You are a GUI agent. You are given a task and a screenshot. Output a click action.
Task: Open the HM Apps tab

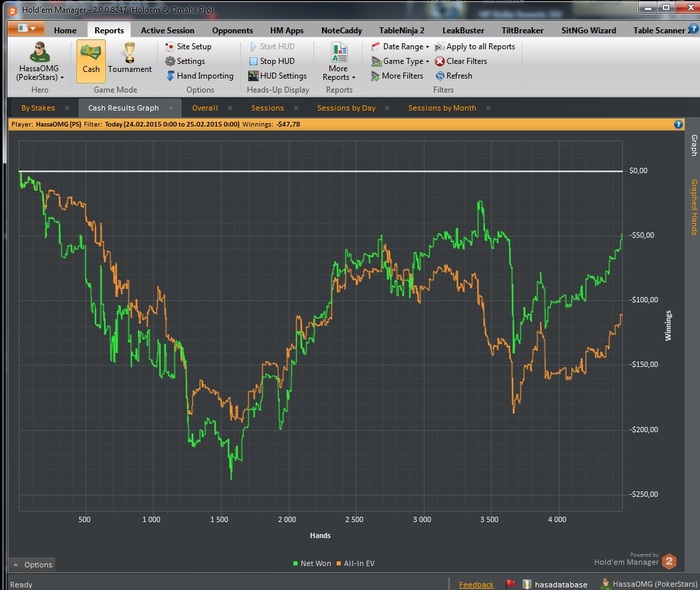click(287, 30)
